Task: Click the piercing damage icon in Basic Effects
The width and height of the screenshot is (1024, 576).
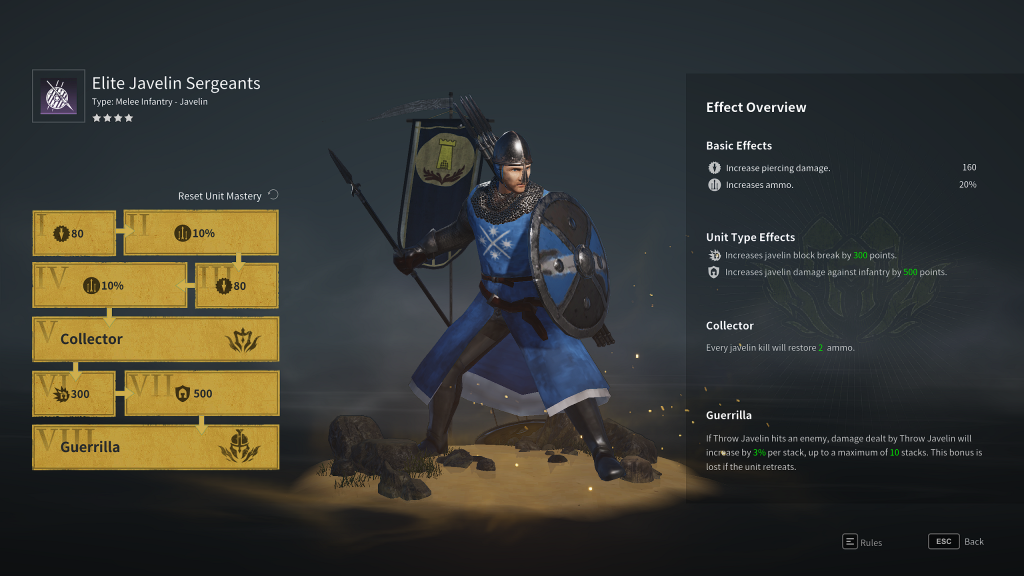Action: (714, 168)
